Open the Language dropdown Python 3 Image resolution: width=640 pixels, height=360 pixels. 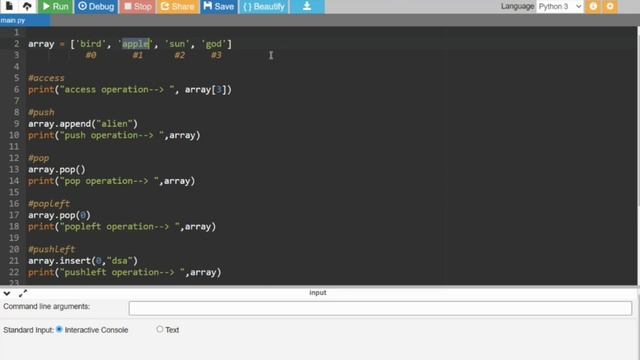[x=559, y=7]
